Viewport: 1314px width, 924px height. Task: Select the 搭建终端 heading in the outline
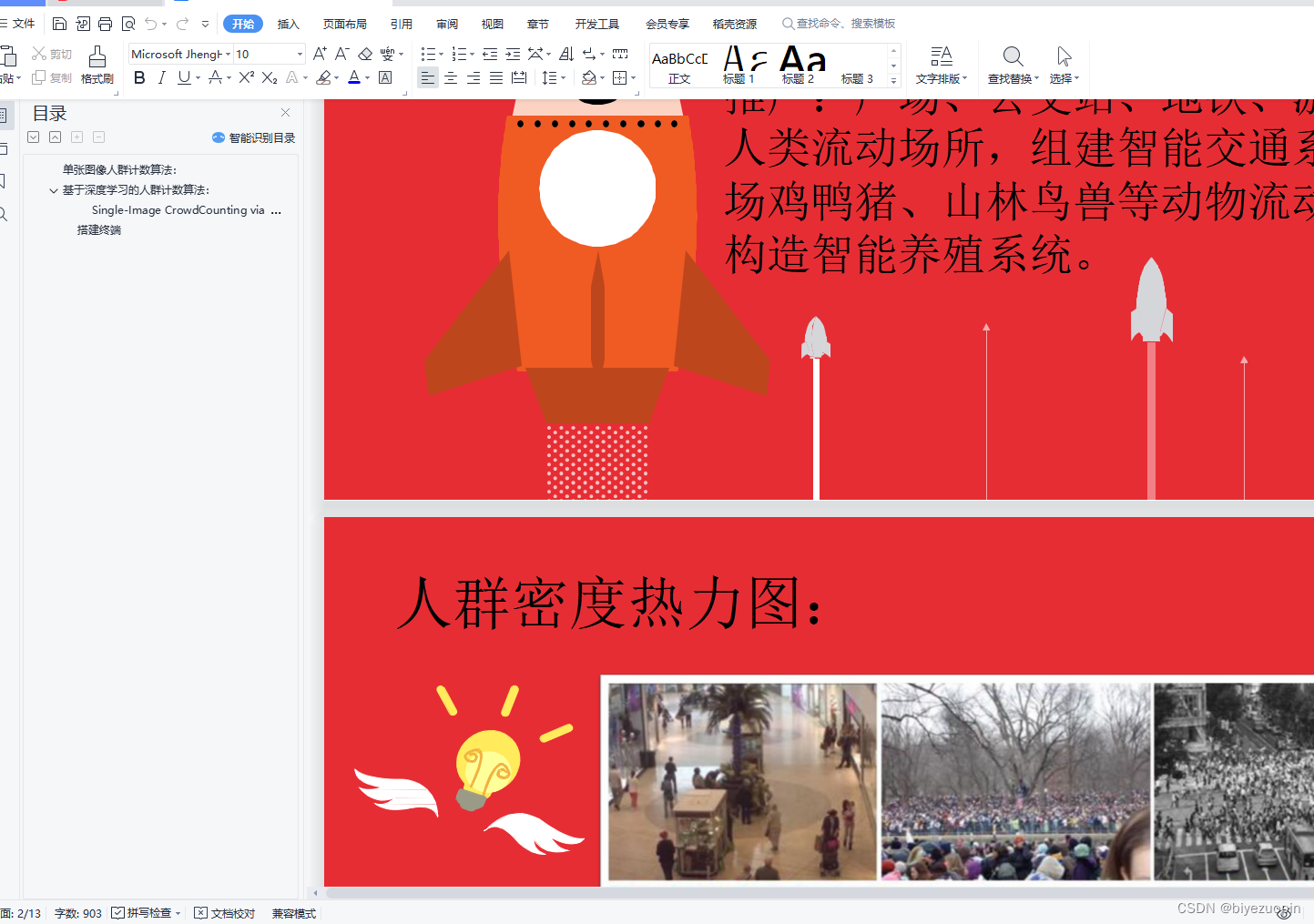coord(99,229)
